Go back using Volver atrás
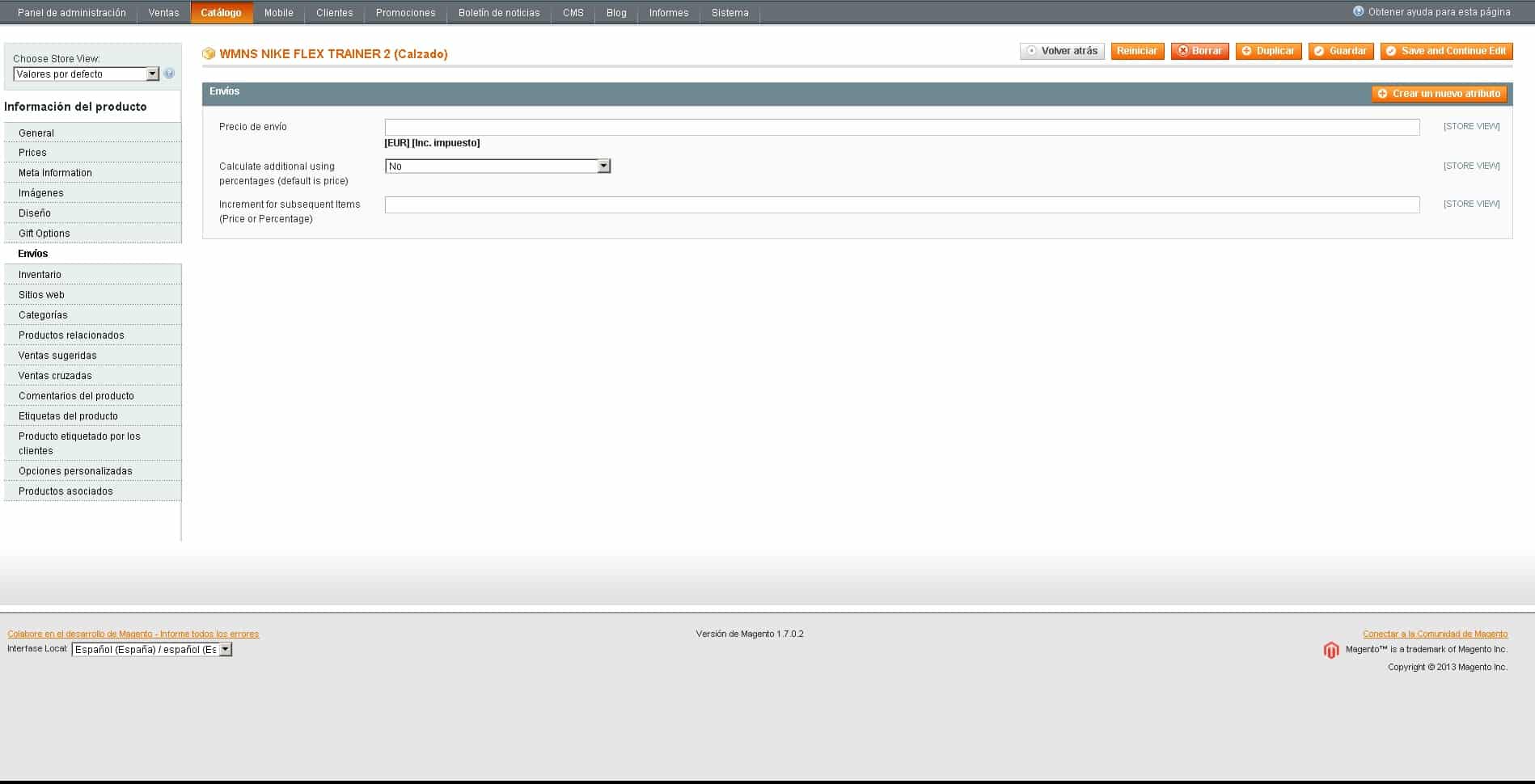This screenshot has width=1535, height=784. pyautogui.click(x=1061, y=51)
